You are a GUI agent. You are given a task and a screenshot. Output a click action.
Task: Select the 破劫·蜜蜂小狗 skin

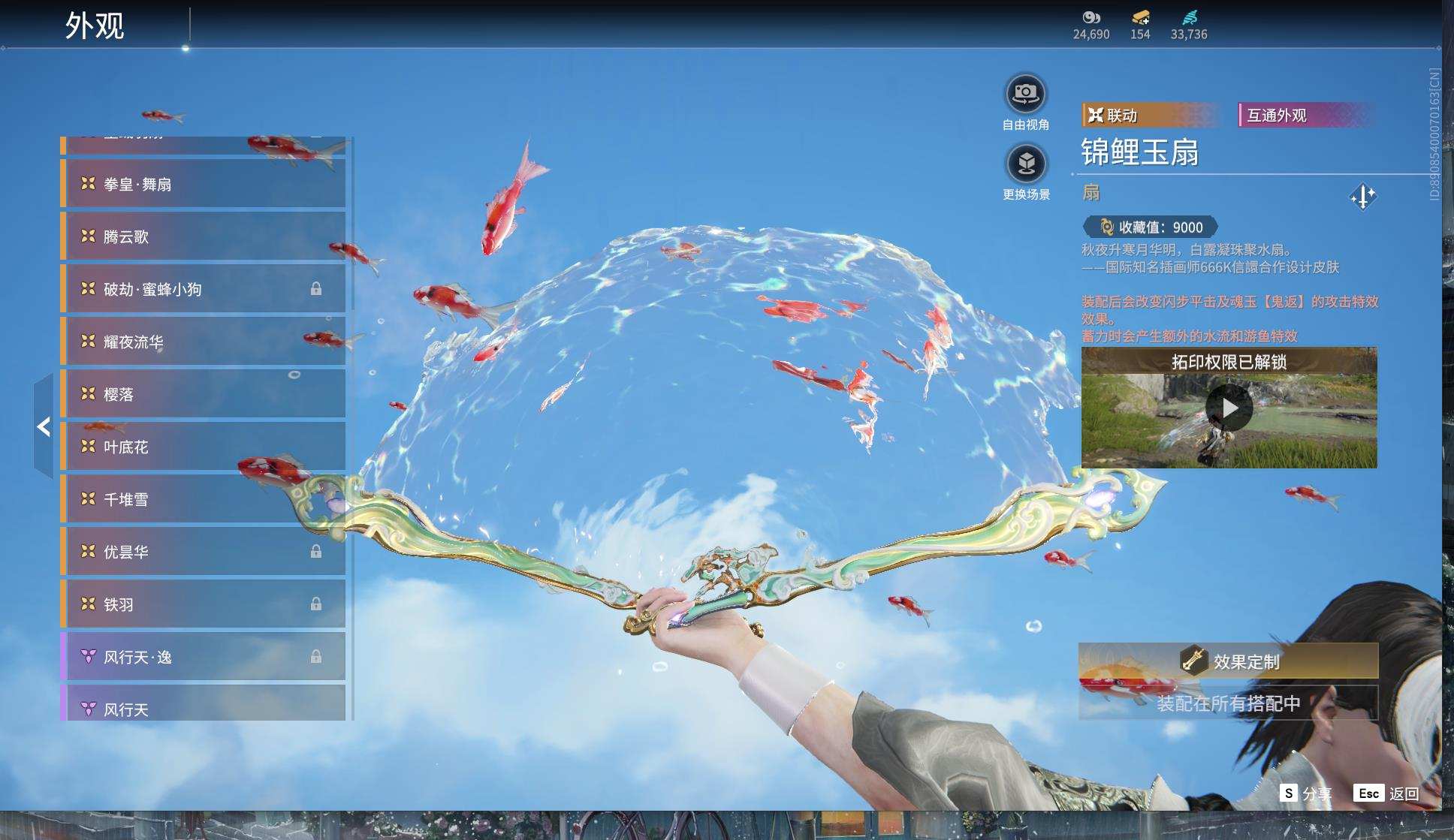(x=203, y=289)
